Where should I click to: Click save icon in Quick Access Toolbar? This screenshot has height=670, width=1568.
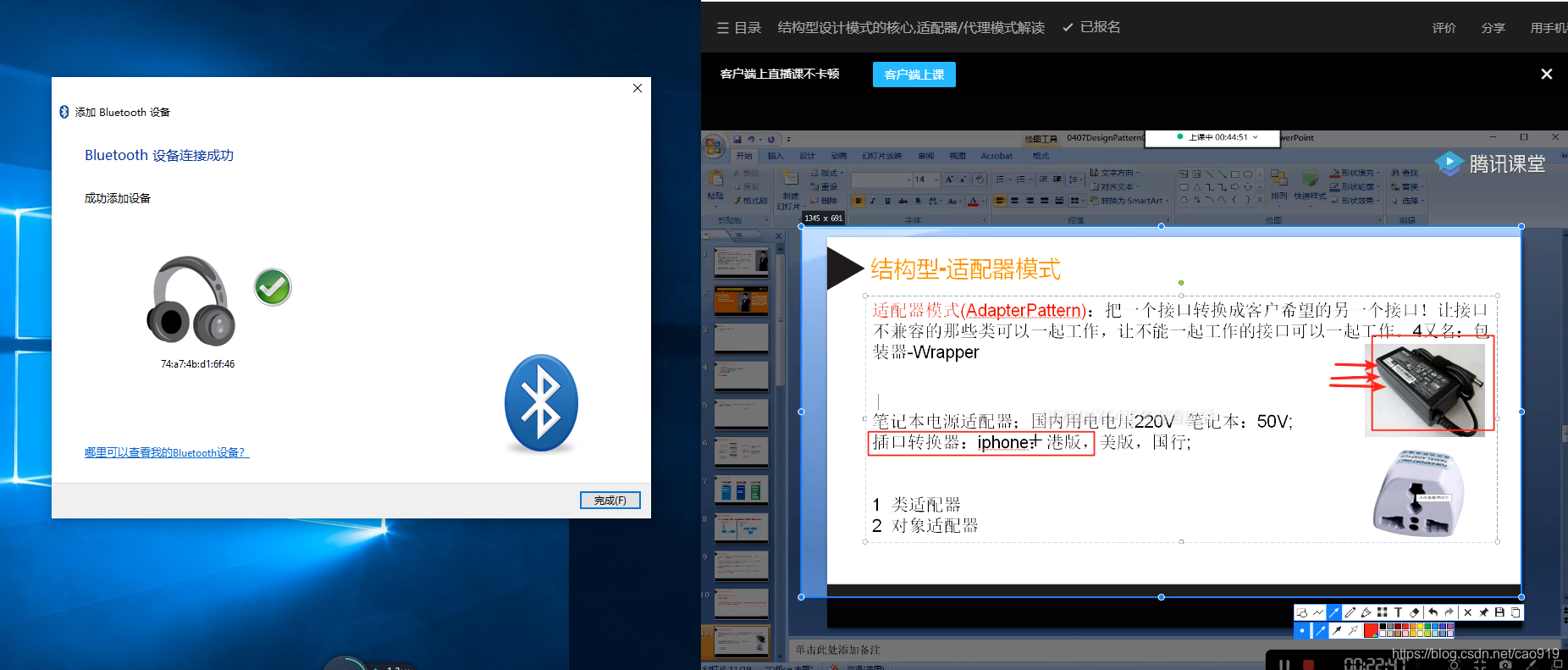[x=737, y=140]
